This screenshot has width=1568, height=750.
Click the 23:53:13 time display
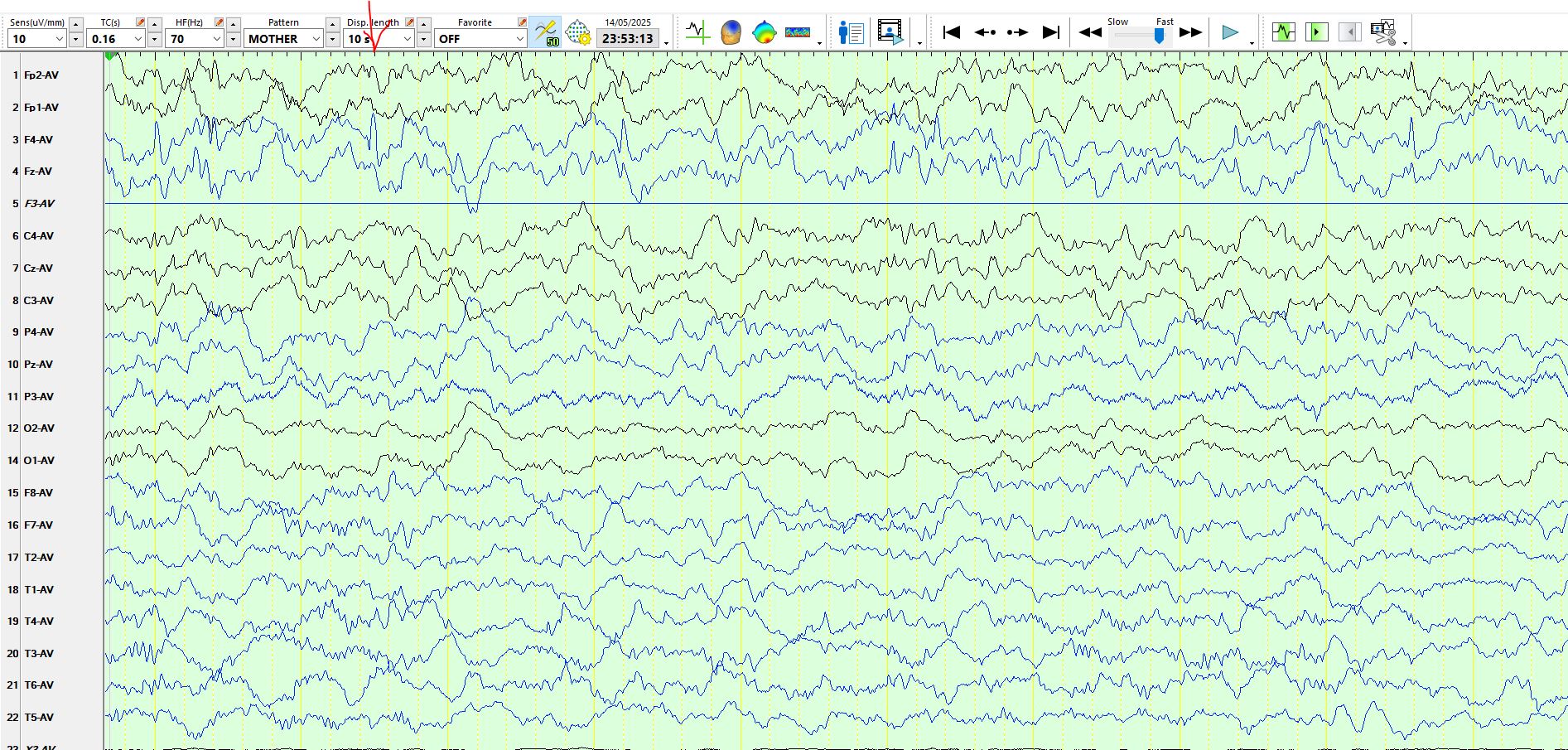pyautogui.click(x=628, y=39)
